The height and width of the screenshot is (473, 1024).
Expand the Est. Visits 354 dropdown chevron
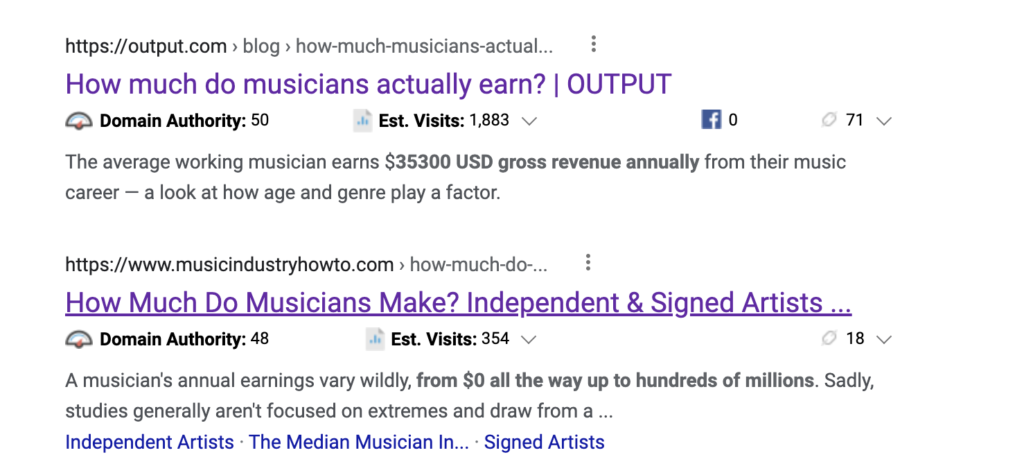(x=530, y=340)
